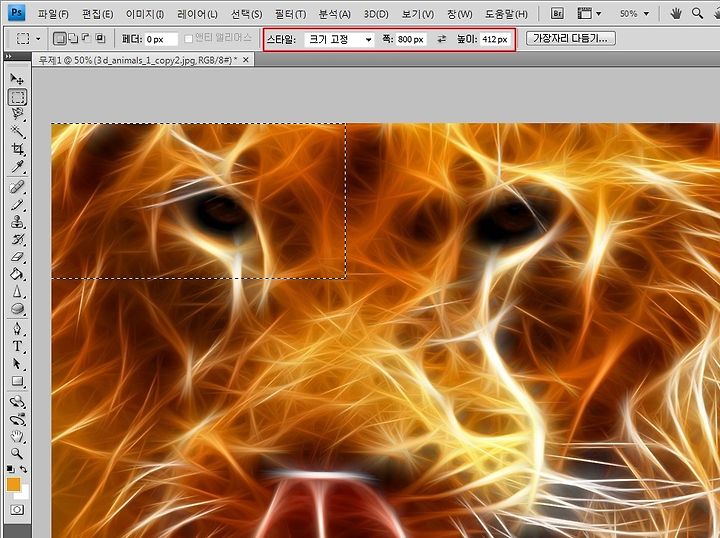Image resolution: width=720 pixels, height=538 pixels.
Task: Open the style dropdown showing 크기 고정
Action: tap(339, 39)
